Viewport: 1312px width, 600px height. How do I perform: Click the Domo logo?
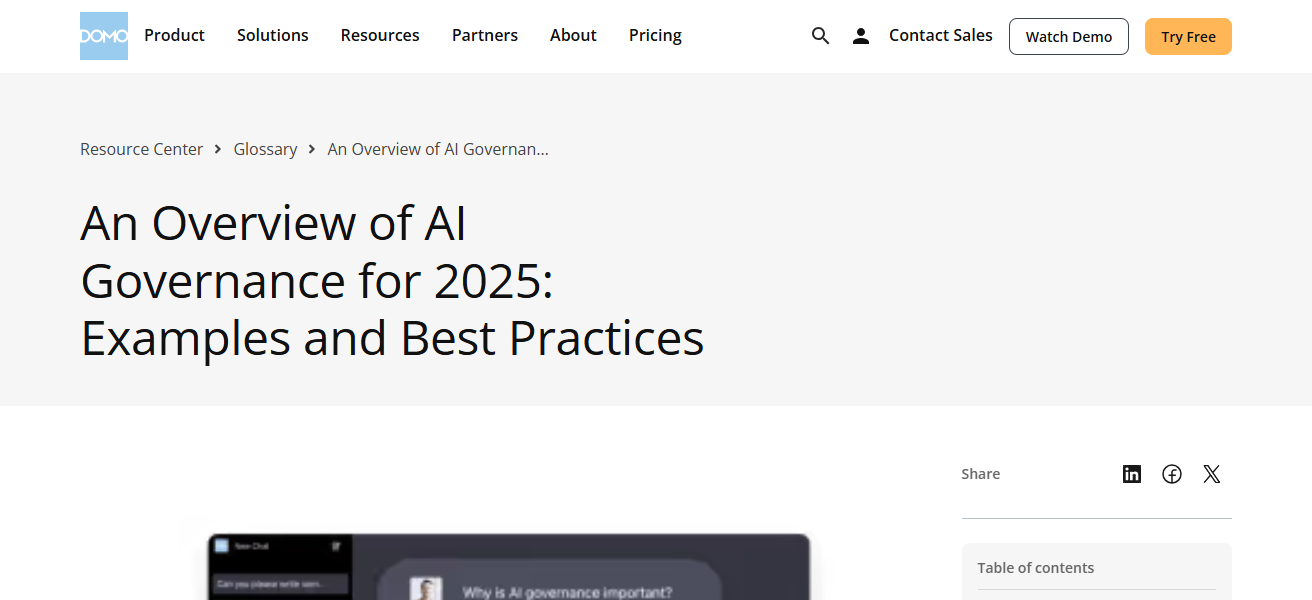pyautogui.click(x=103, y=35)
